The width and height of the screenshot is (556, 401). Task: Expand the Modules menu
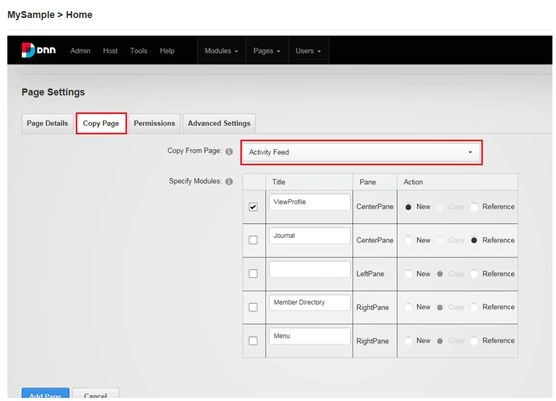pos(221,51)
